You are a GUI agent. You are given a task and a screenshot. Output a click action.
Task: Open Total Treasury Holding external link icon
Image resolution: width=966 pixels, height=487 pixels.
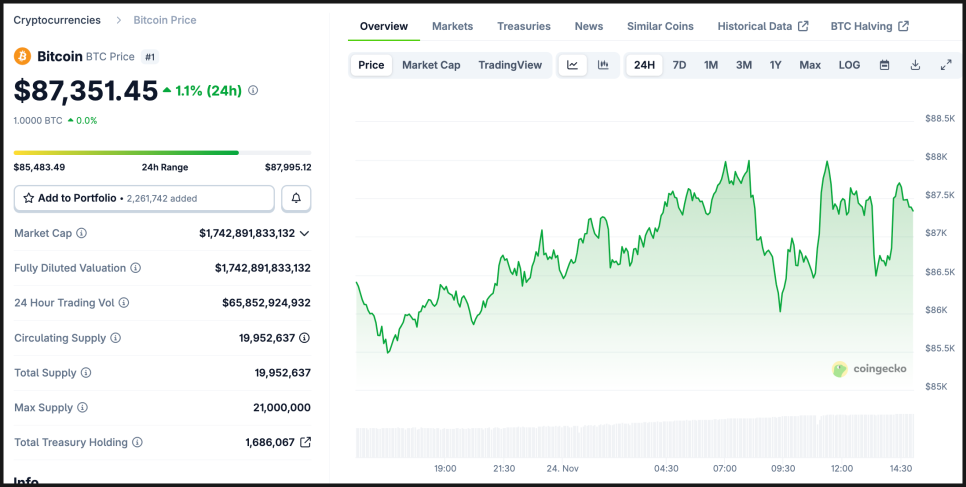(x=306, y=442)
